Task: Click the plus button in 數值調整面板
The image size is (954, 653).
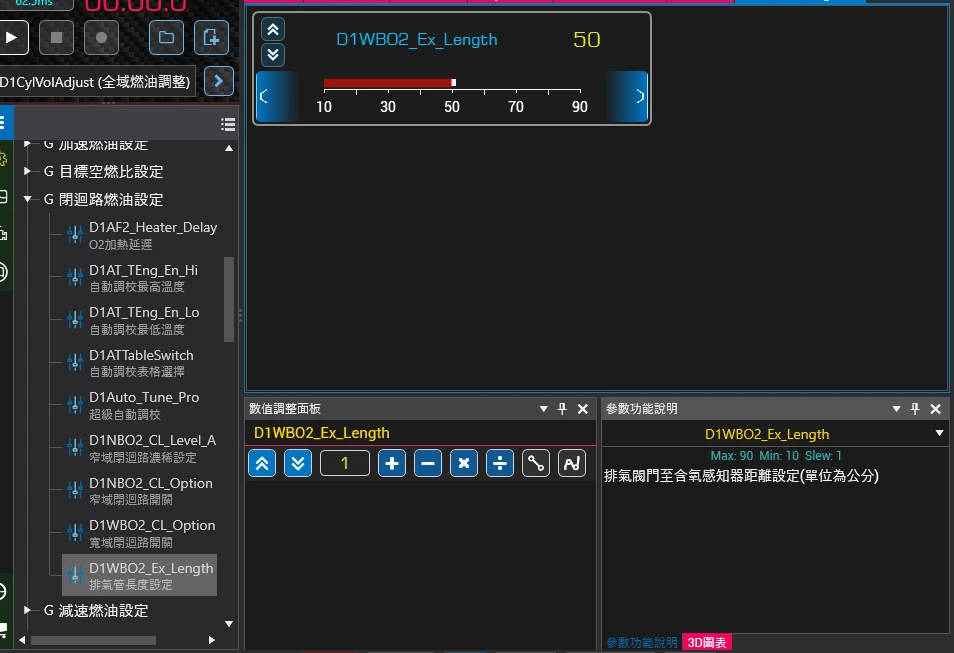Action: pos(392,464)
